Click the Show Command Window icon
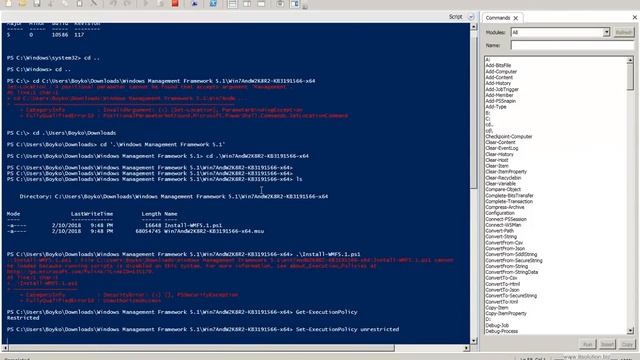Screen dimensions: 640x360 (280, 4)
